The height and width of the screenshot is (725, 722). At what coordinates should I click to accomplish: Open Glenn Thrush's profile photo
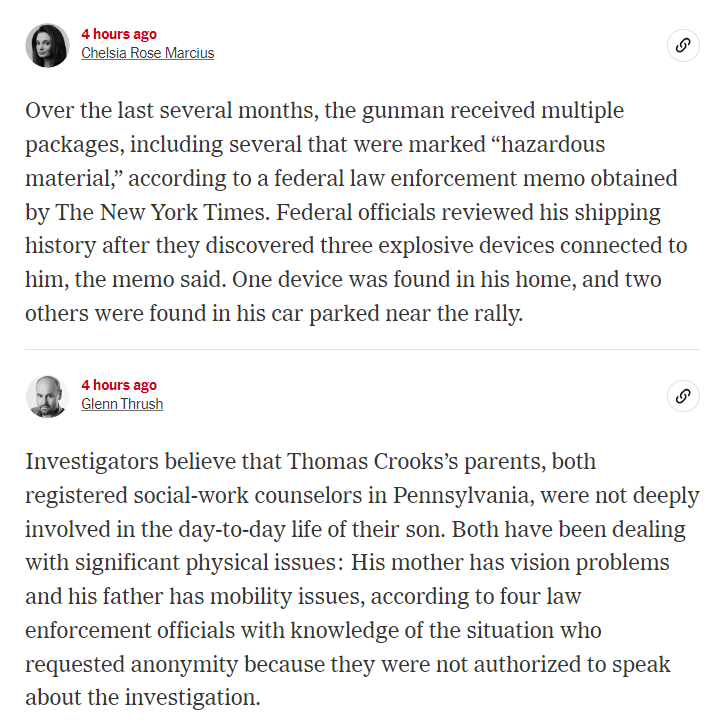47,396
